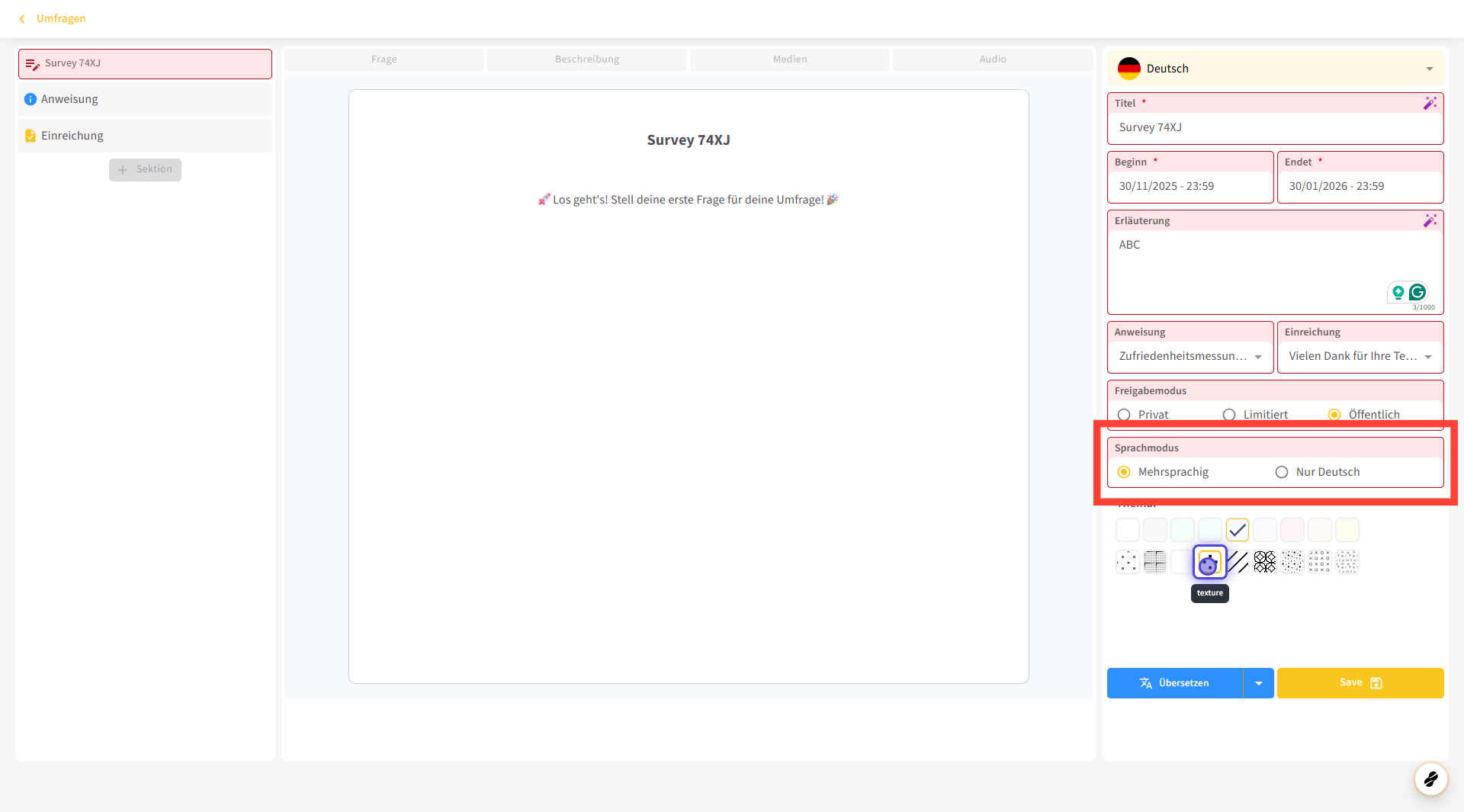Screen dimensions: 1464x812
Task: Open the dropdown arrow beside Übersetzen
Action: tap(1259, 683)
